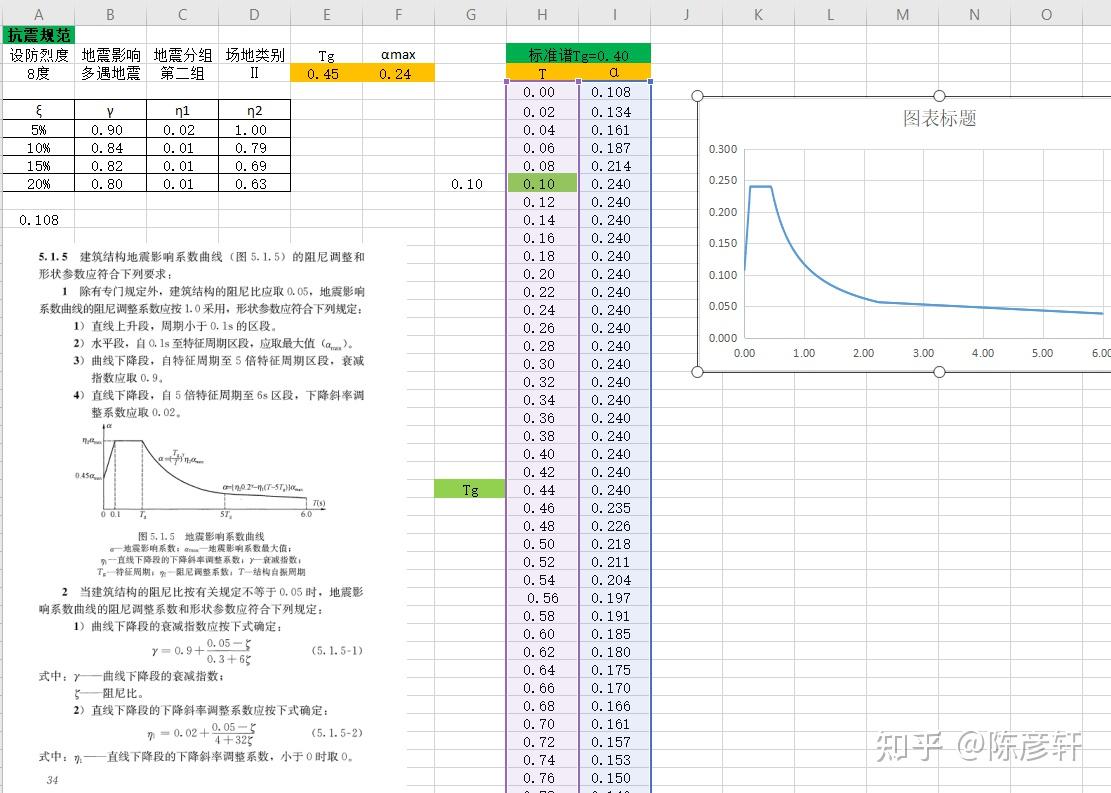
Task: Select the green Tg label cell
Action: [x=470, y=489]
